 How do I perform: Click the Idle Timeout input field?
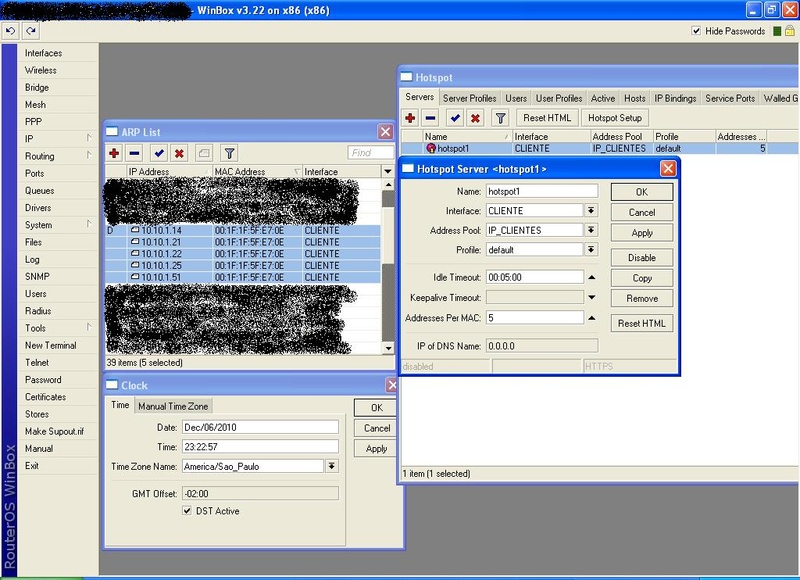tap(534, 277)
